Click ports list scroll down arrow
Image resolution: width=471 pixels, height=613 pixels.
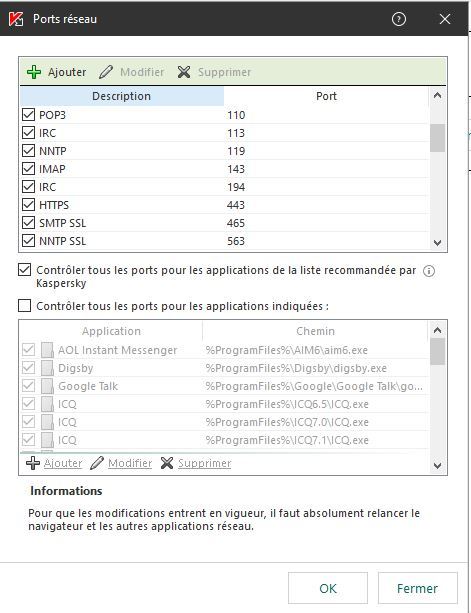[437, 243]
